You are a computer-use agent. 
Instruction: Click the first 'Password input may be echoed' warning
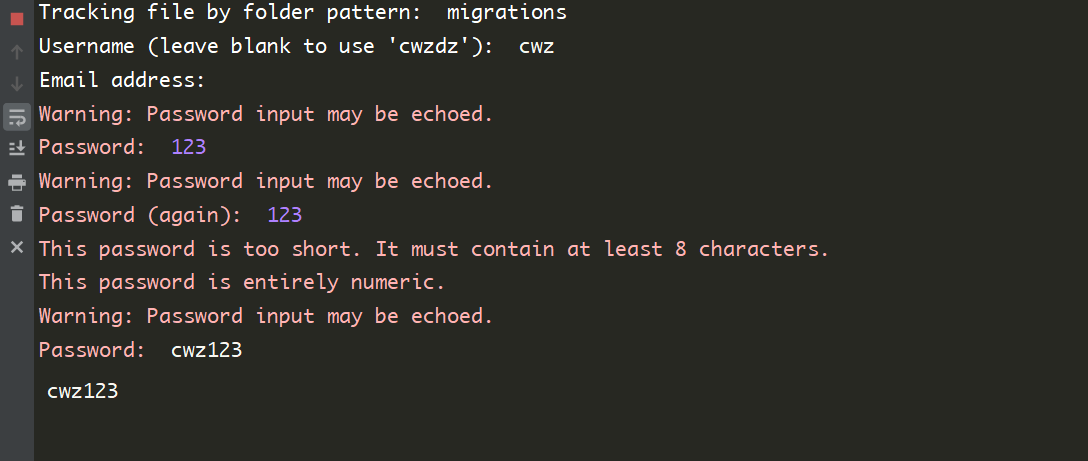coord(266,114)
